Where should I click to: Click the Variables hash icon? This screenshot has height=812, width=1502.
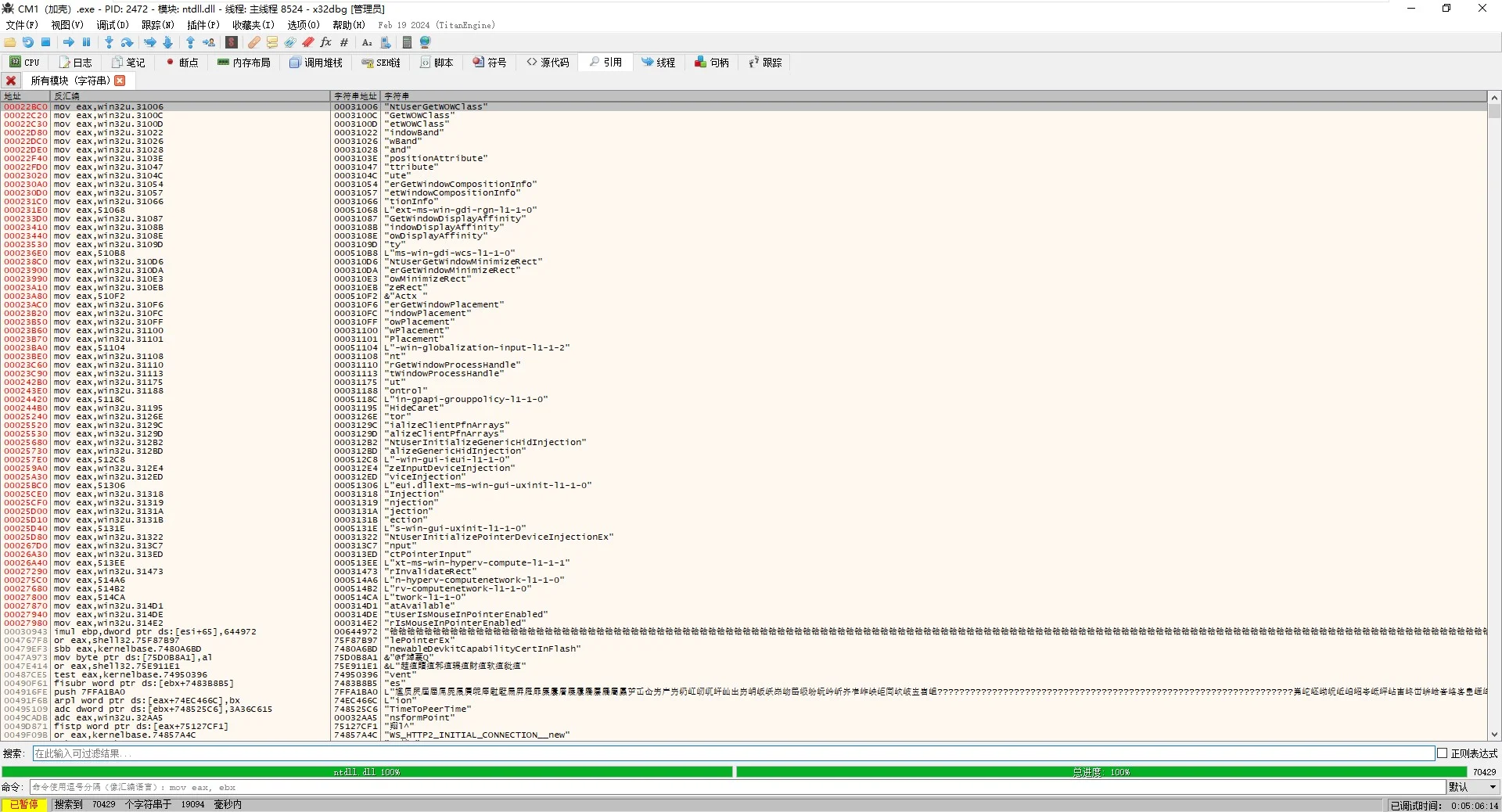tap(344, 42)
